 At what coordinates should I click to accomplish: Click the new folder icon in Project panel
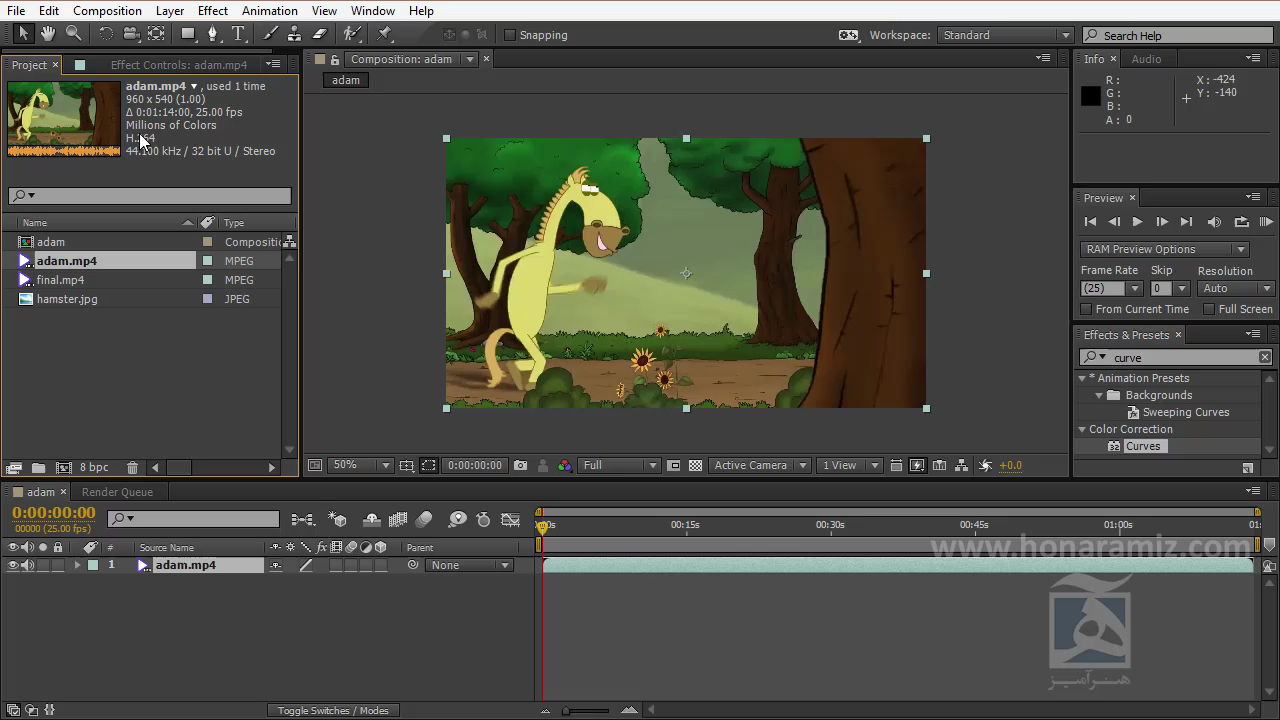coord(38,467)
